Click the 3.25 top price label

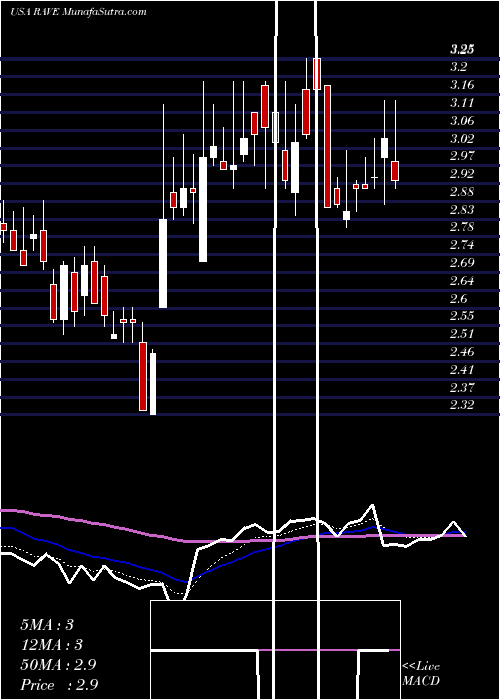[x=462, y=49]
